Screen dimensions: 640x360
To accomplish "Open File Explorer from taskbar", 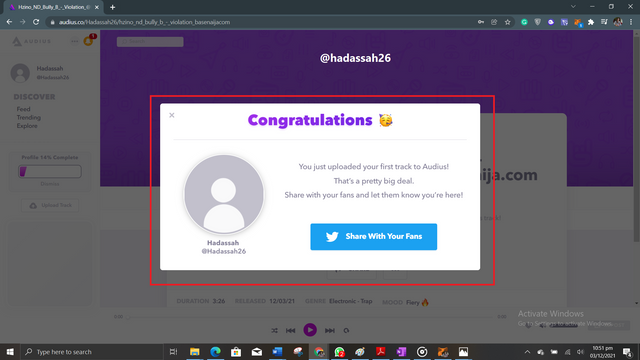I will click(195, 351).
